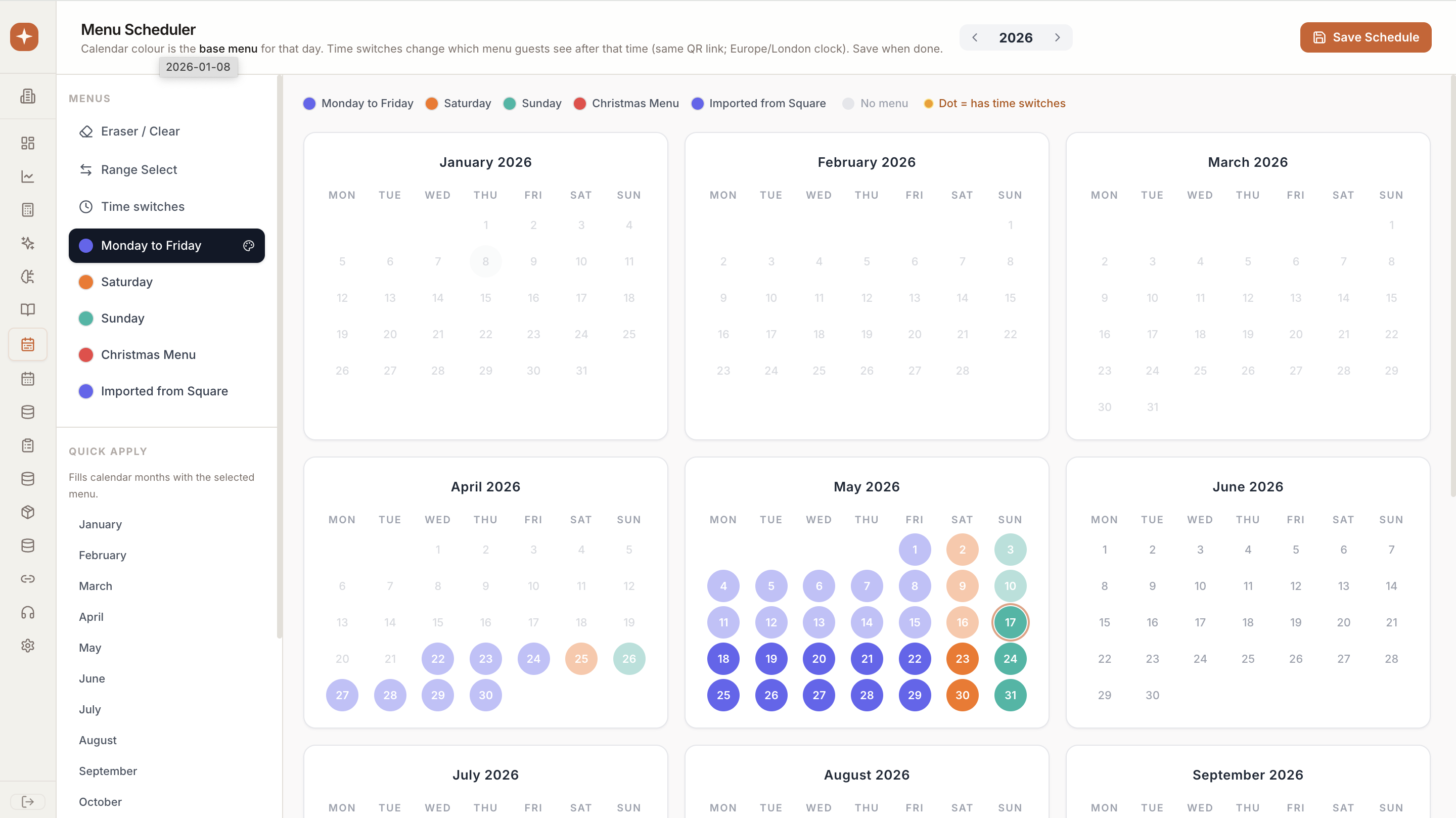Open the building icon in the sidebar
The height and width of the screenshot is (818, 1456).
tap(28, 96)
